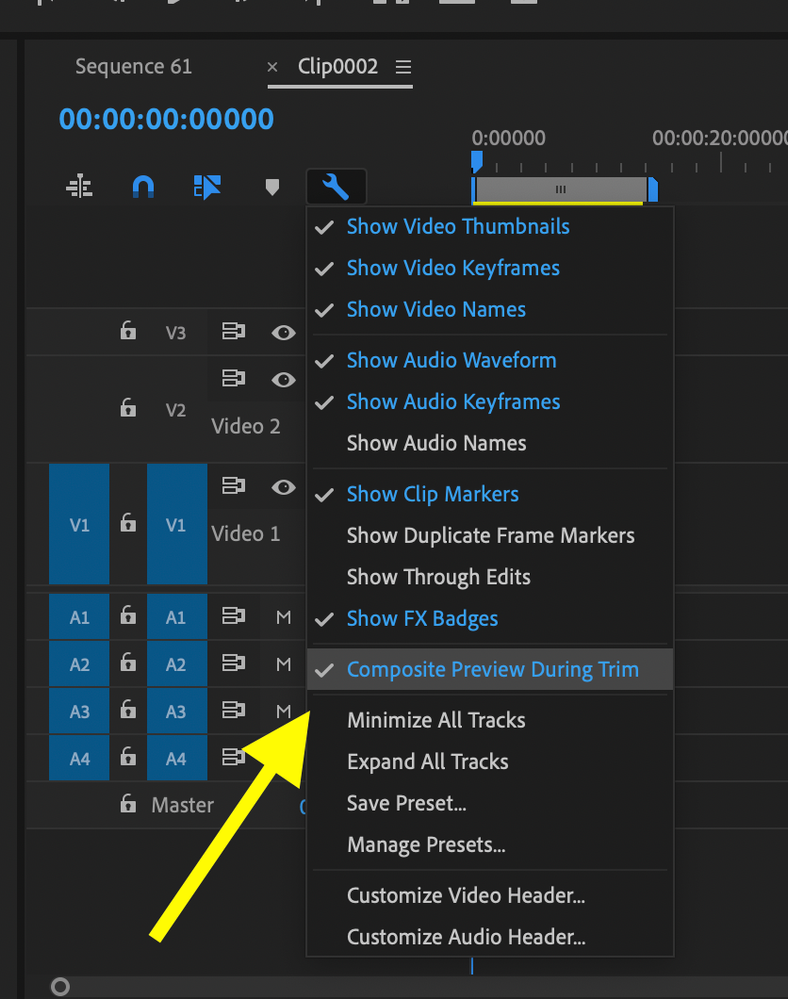Image resolution: width=788 pixels, height=999 pixels.
Task: Click the timeline zoom scroll handle
Action: tap(60, 987)
